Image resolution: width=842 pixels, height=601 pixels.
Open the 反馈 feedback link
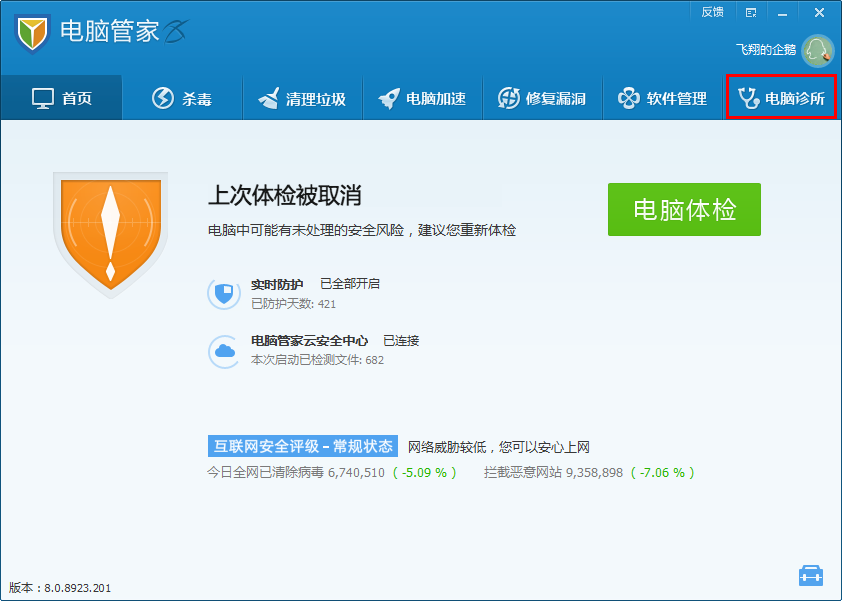713,11
